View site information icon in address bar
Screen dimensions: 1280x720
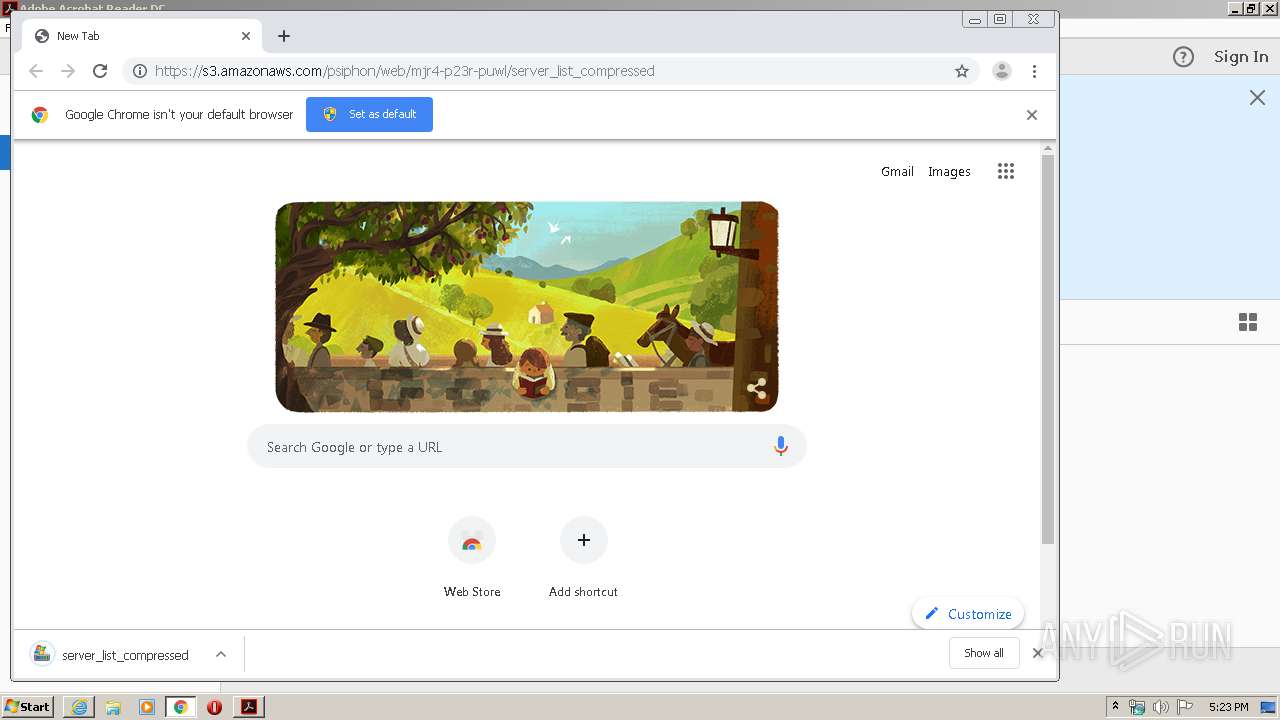point(140,71)
